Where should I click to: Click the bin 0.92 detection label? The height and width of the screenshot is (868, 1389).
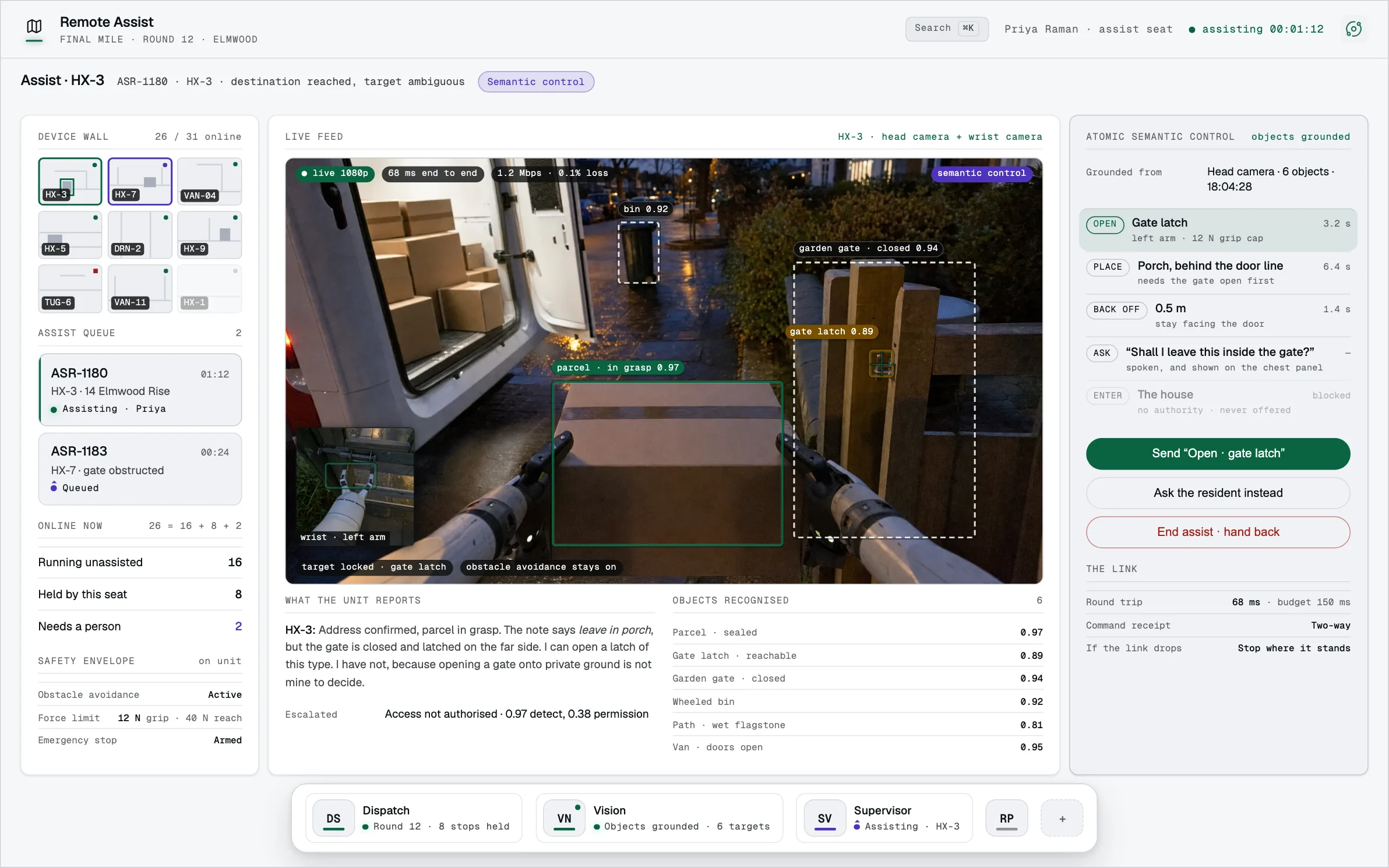pyautogui.click(x=646, y=209)
